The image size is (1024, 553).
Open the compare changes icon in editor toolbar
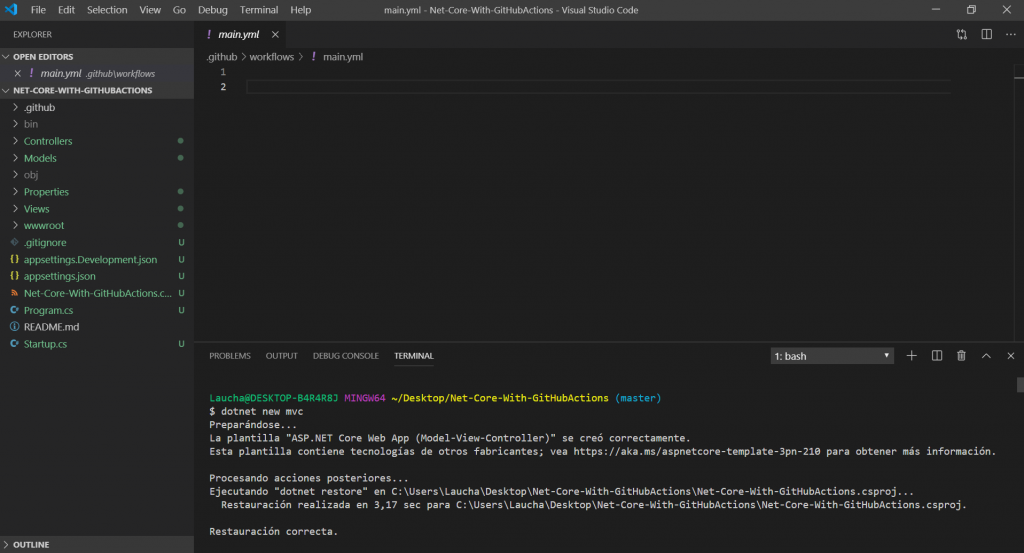point(961,35)
